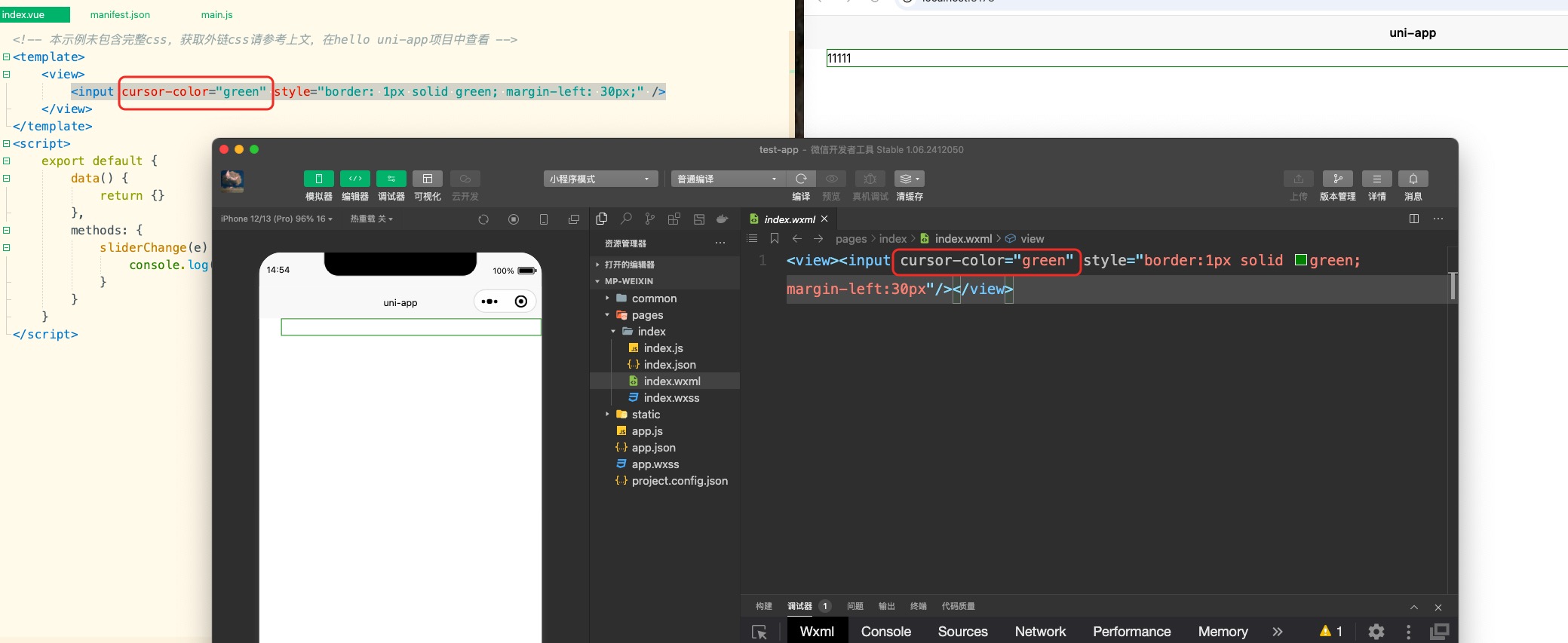Viewport: 1568px width, 643px height.
Task: Click the simulator stop/record icon
Action: pyautogui.click(x=514, y=219)
